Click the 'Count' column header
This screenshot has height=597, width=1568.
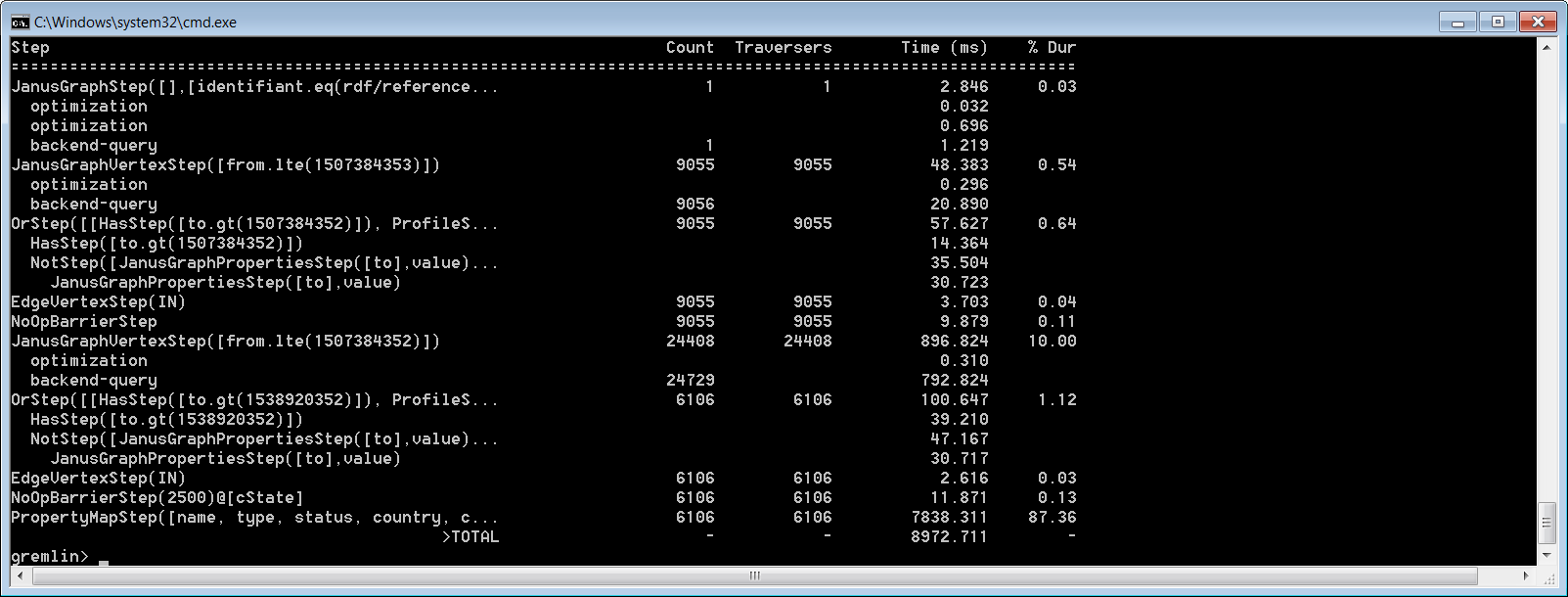690,47
